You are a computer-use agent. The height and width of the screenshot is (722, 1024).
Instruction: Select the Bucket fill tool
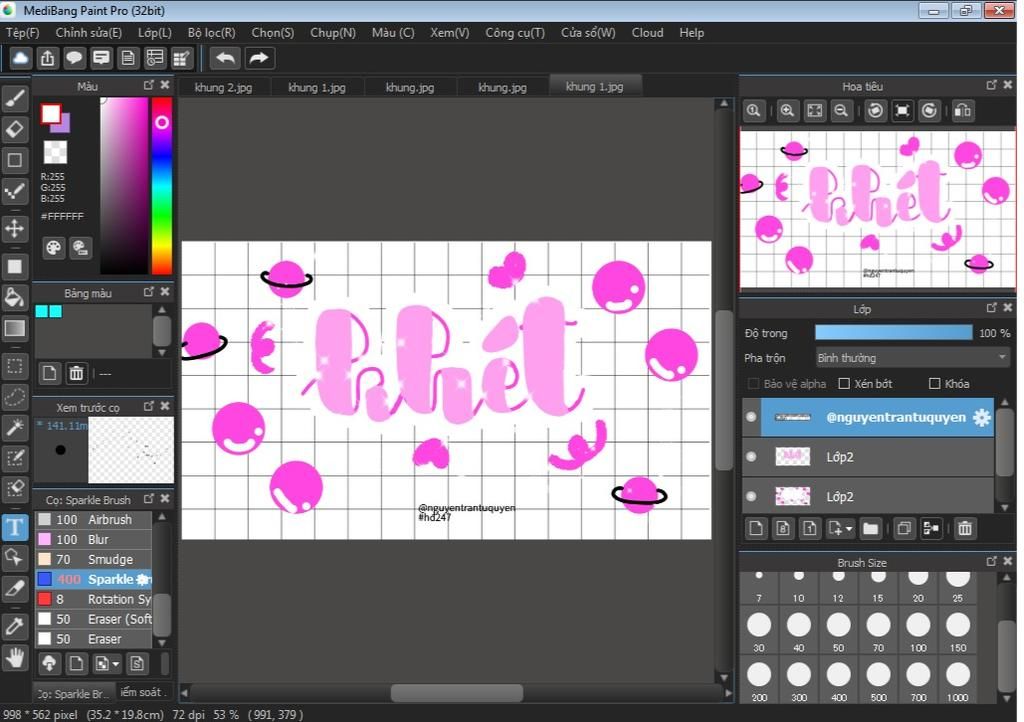[15, 297]
